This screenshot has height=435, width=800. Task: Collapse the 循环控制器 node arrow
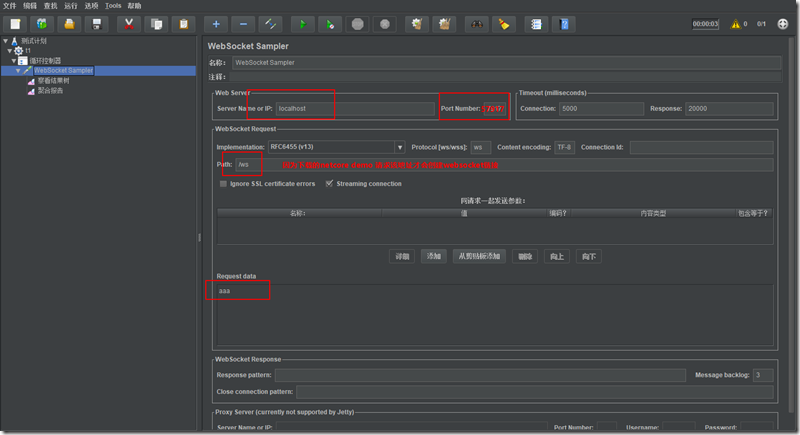tap(14, 61)
